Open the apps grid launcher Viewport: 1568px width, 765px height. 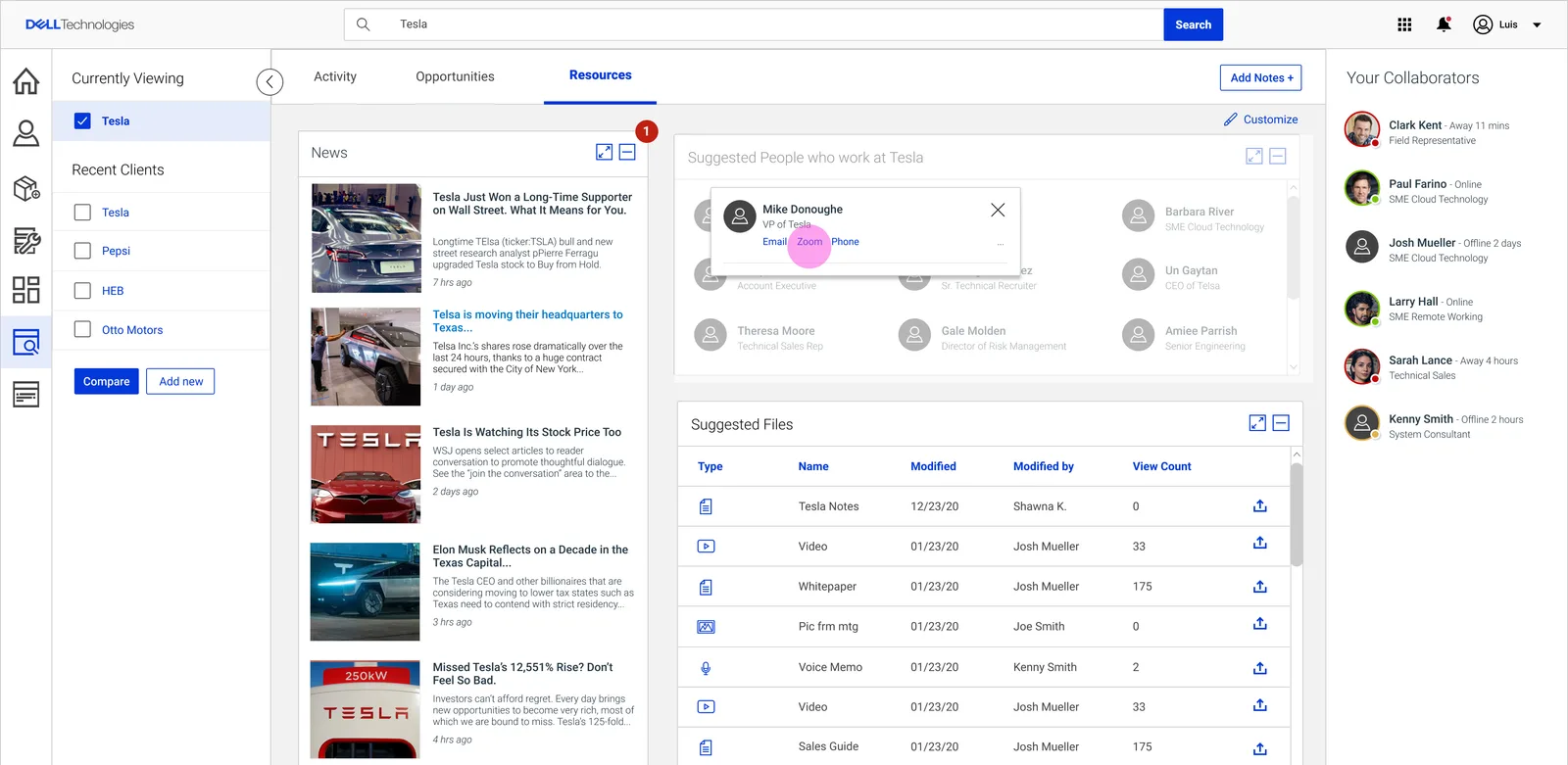pyautogui.click(x=1404, y=24)
